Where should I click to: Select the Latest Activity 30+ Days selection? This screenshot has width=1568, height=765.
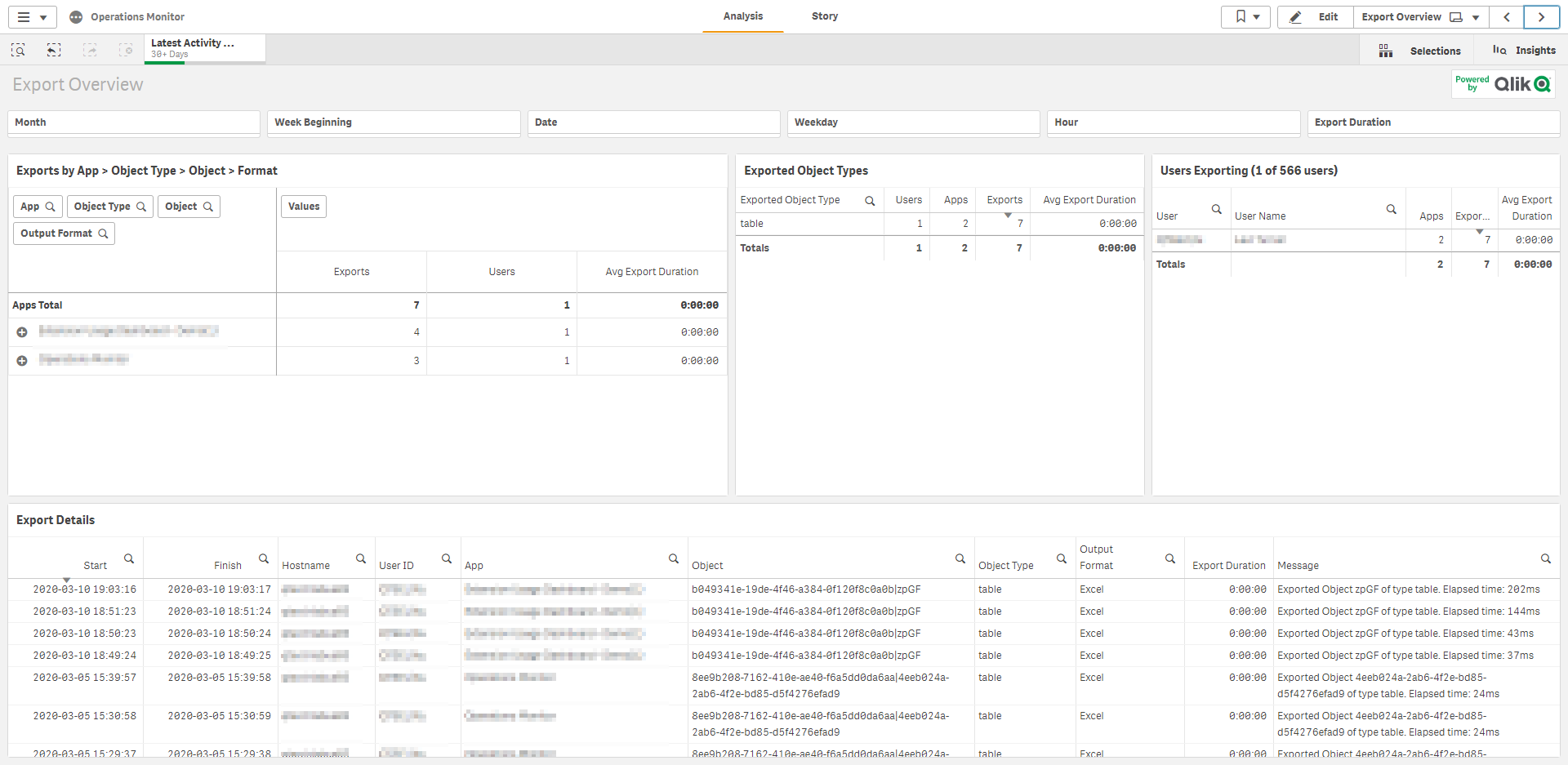click(x=204, y=48)
